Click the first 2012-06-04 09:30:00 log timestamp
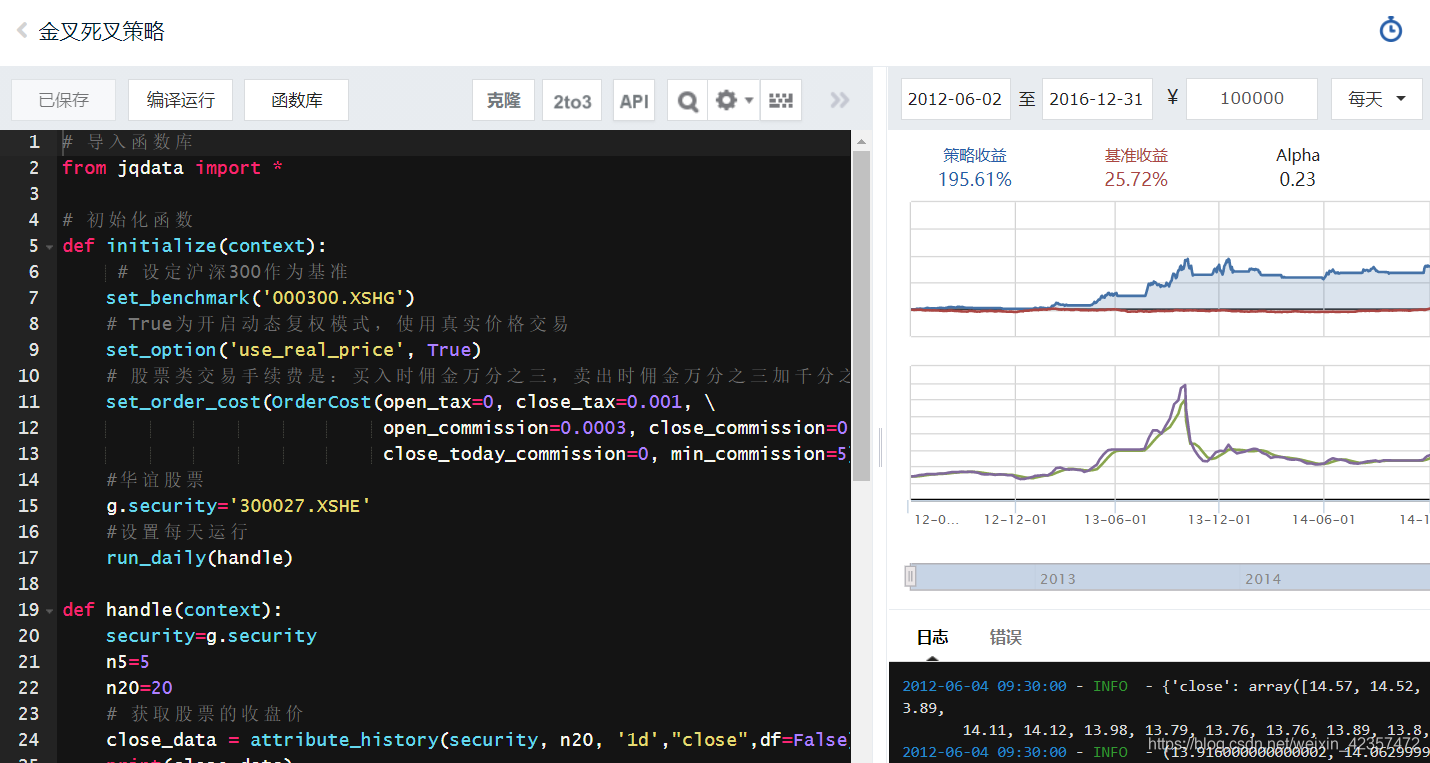This screenshot has width=1430, height=763. point(984,686)
